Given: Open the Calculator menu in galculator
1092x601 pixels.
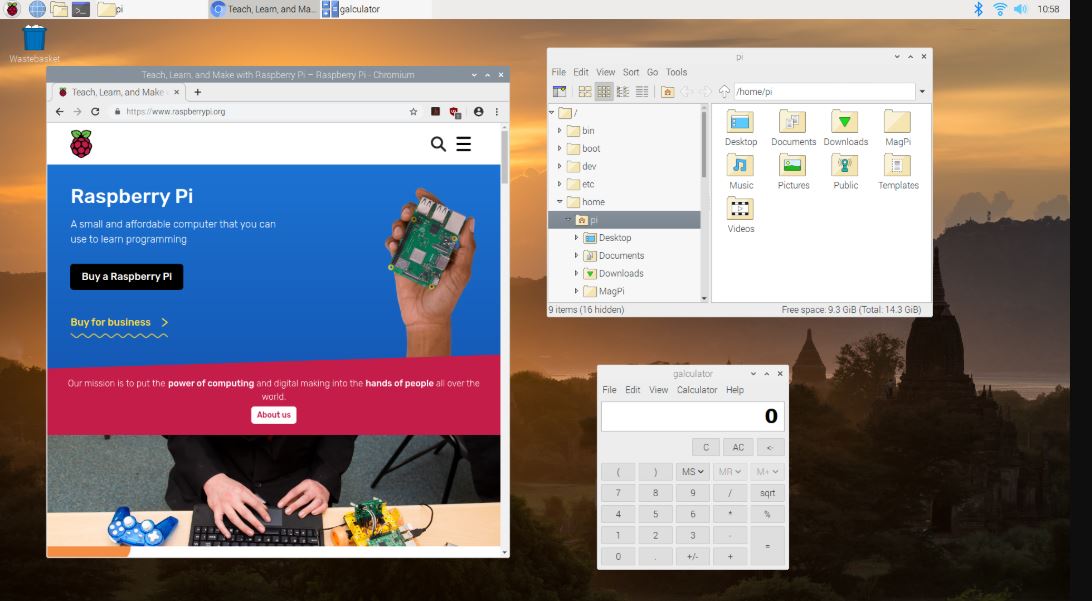Looking at the screenshot, I should point(697,390).
